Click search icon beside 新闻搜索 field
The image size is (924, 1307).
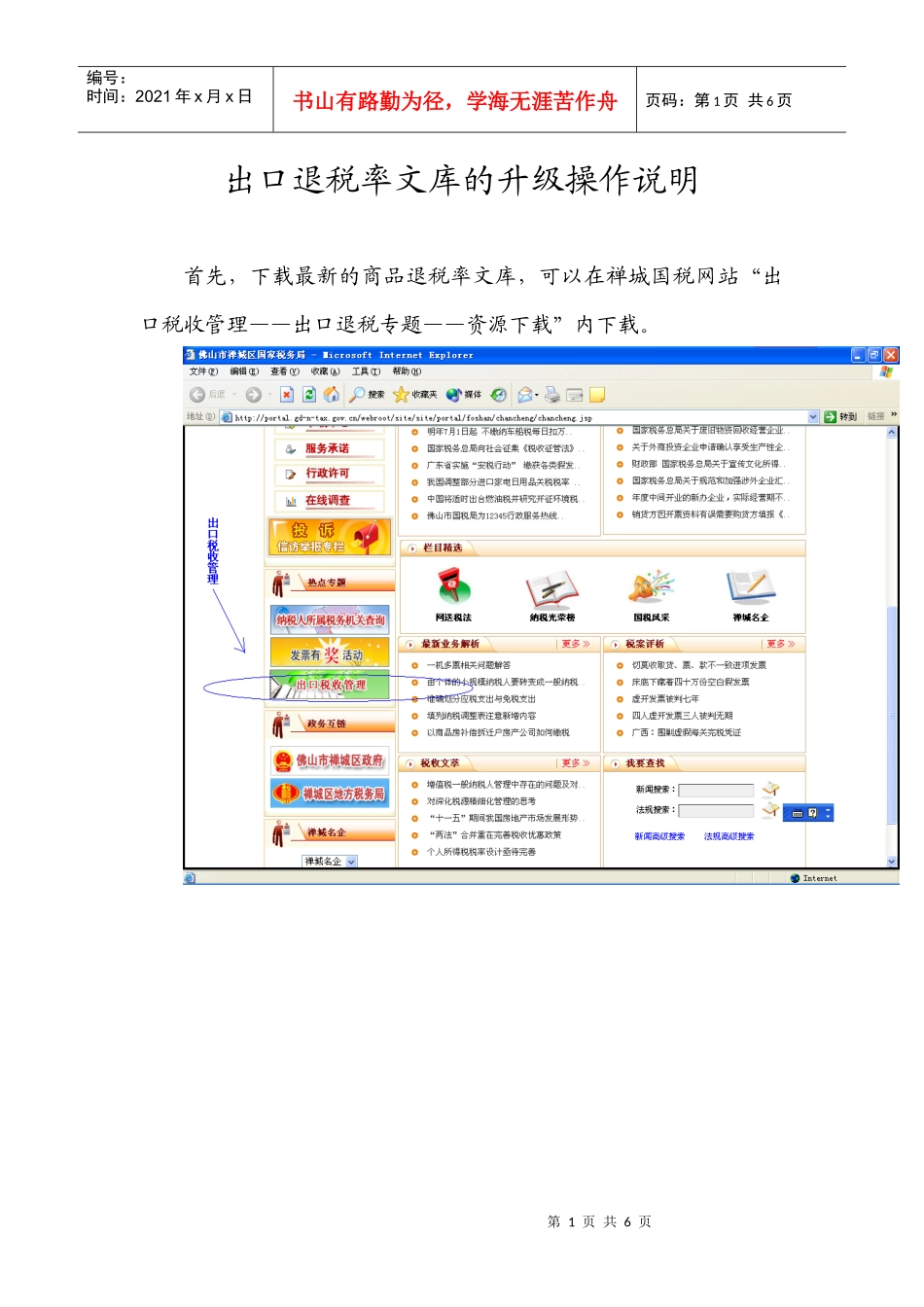point(770,789)
